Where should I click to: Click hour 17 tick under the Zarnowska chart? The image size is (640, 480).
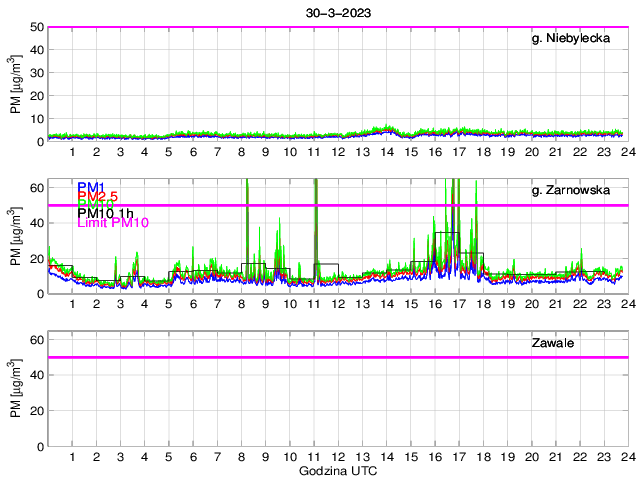pyautogui.click(x=459, y=304)
